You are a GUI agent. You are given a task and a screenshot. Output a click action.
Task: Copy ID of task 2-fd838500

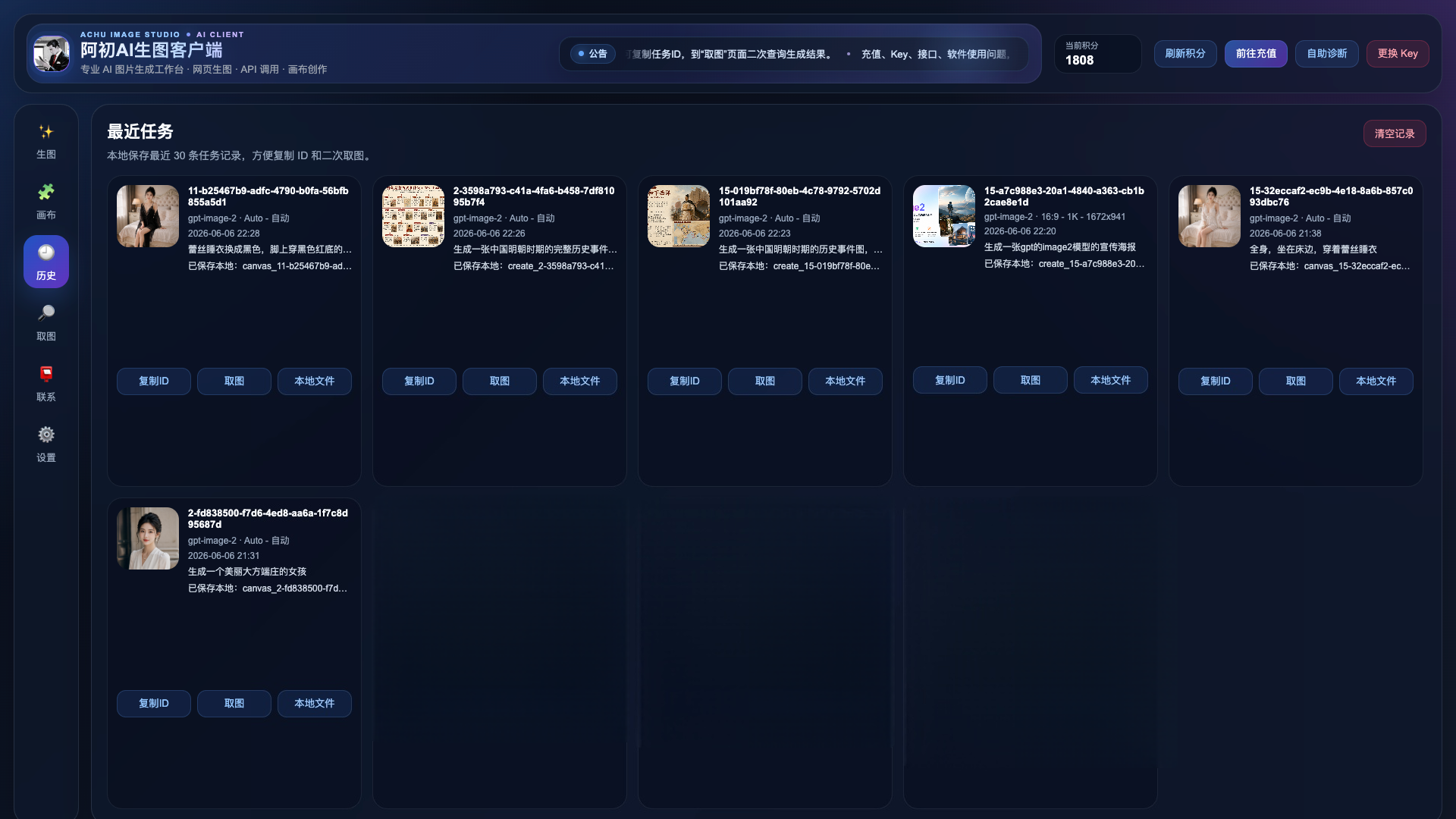154,704
